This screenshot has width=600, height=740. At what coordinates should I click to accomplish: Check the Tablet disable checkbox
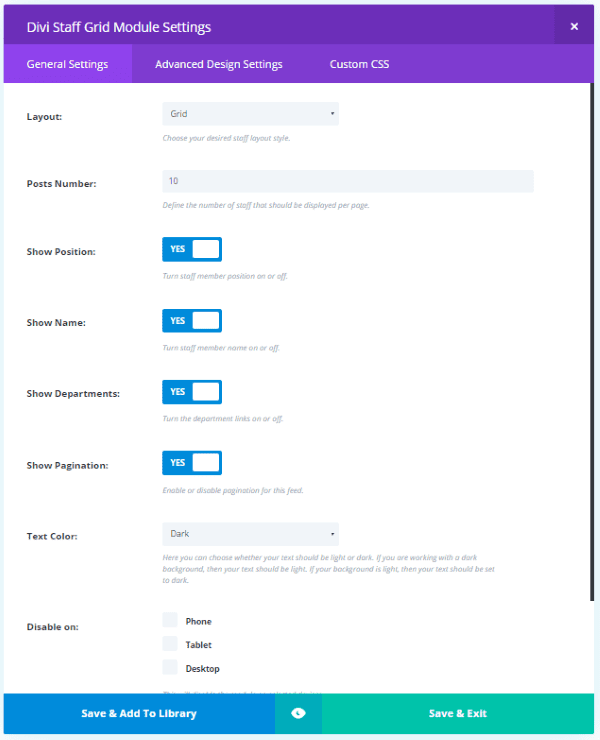[170, 644]
